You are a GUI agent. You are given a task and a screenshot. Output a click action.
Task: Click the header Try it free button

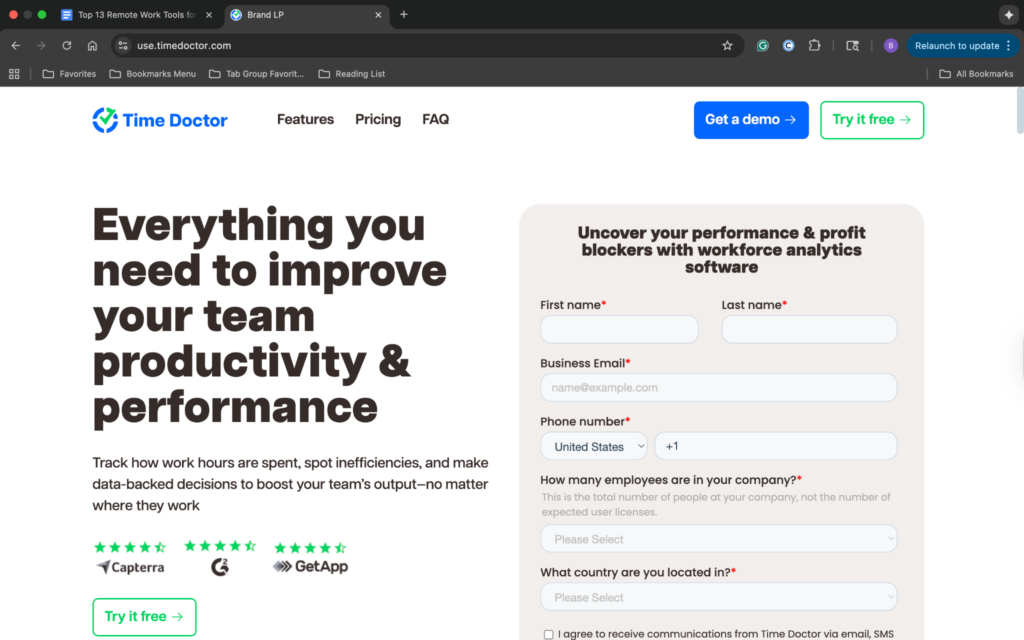coord(872,120)
